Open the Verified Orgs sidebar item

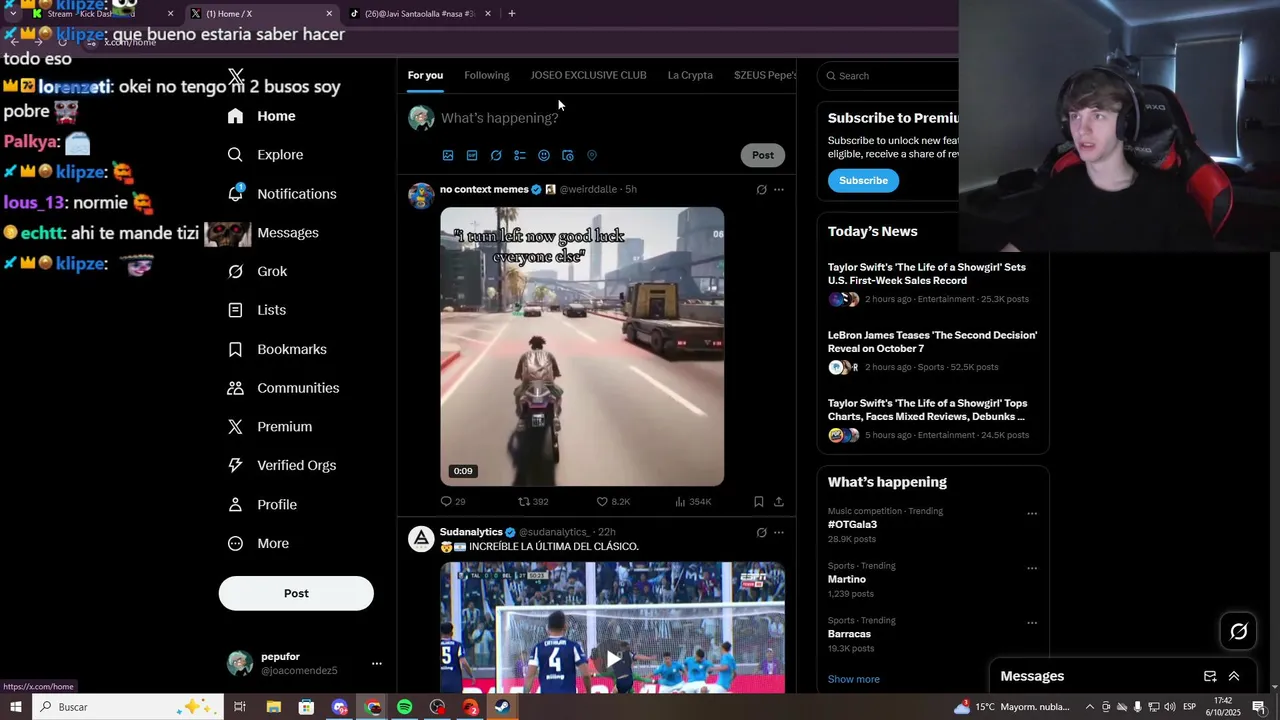pos(282,465)
